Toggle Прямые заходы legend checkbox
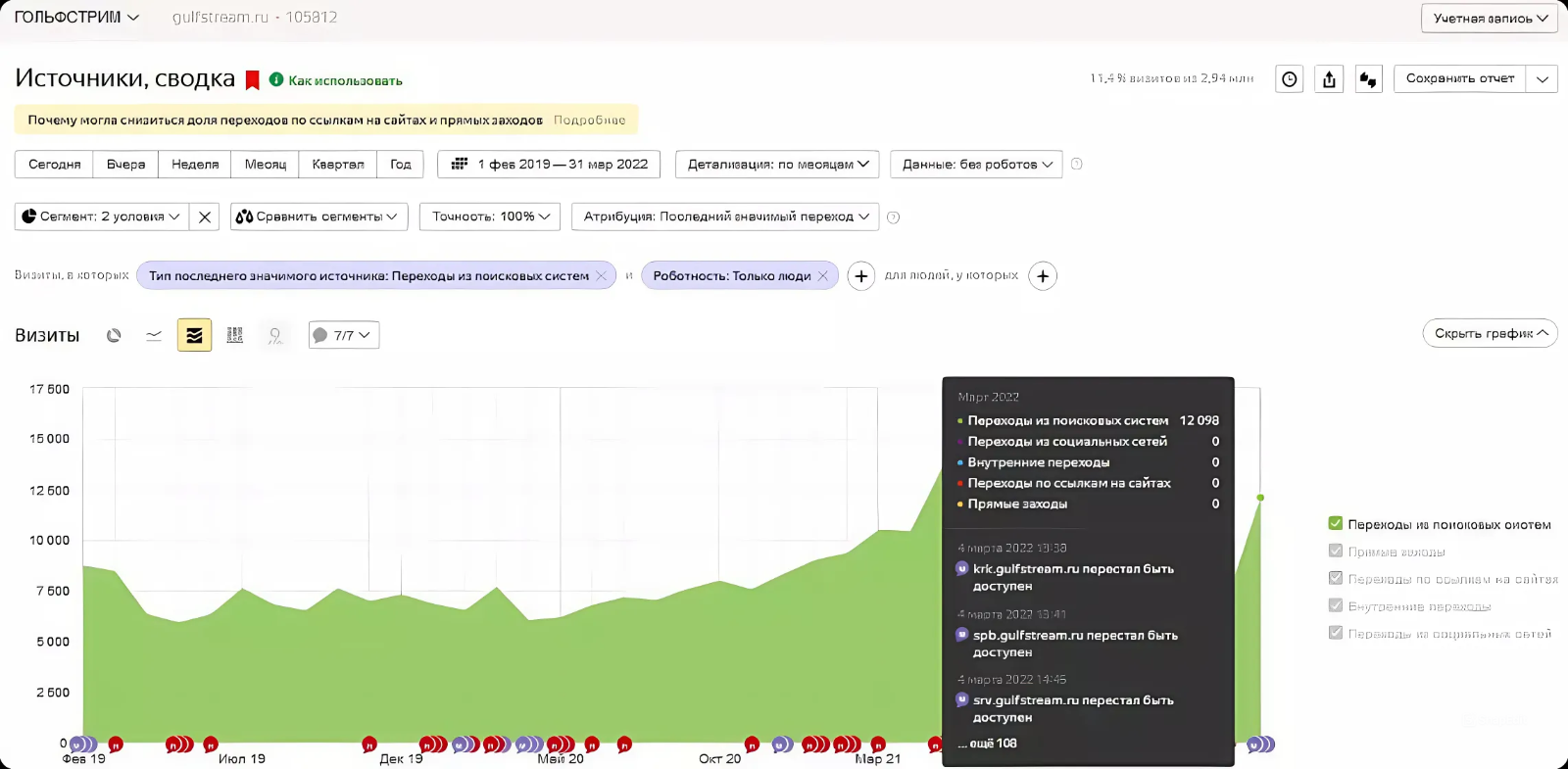 [x=1335, y=552]
